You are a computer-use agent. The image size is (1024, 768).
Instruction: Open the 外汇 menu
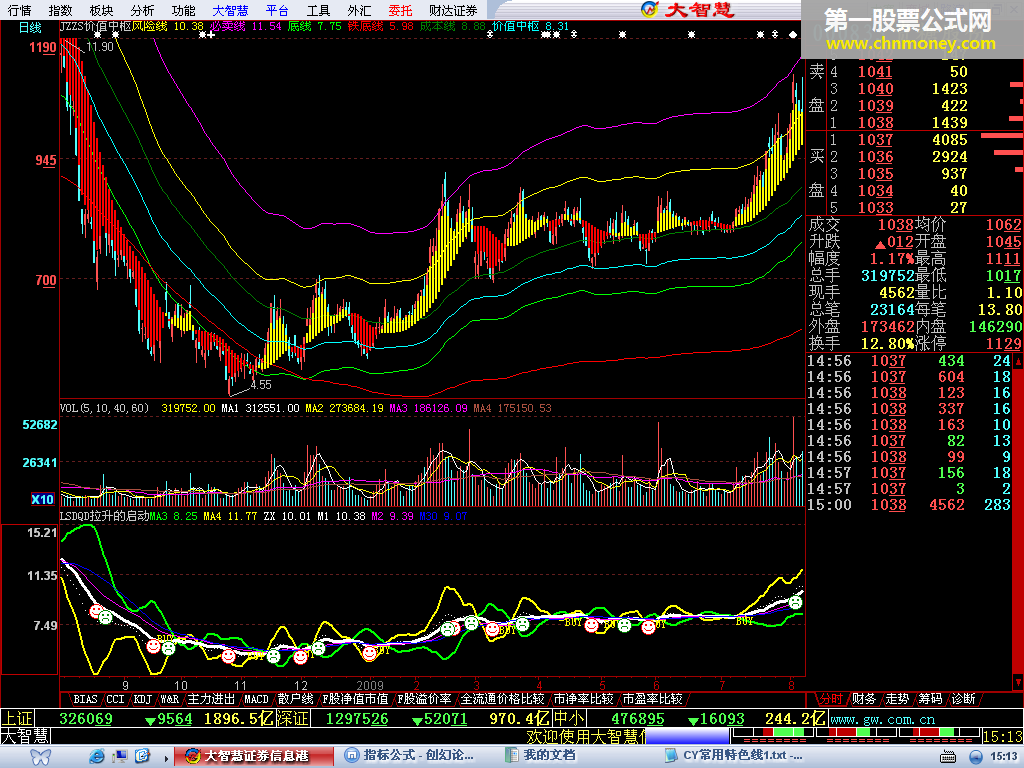pos(359,10)
